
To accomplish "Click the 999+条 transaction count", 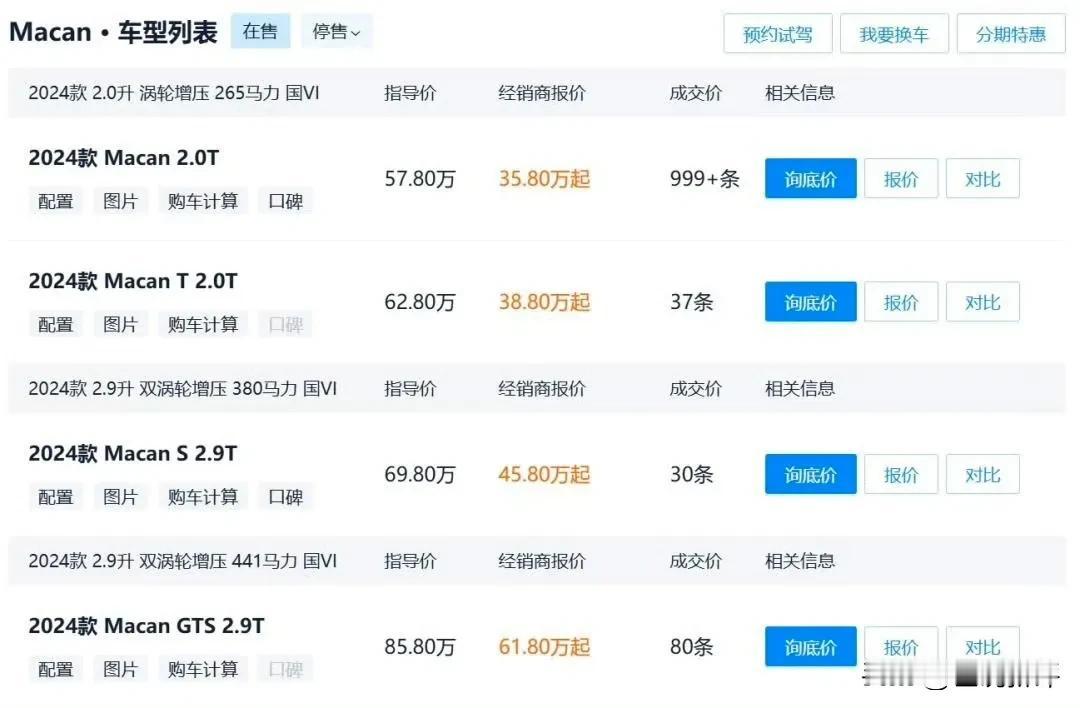I will (x=704, y=180).
